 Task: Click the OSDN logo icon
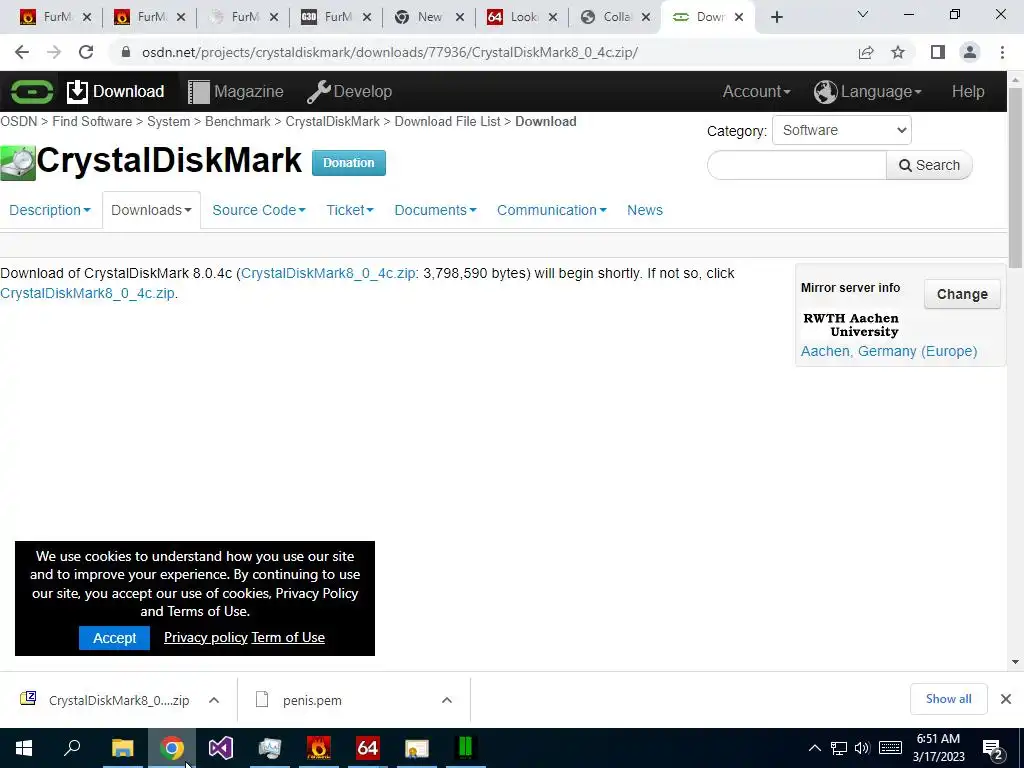[x=31, y=91]
